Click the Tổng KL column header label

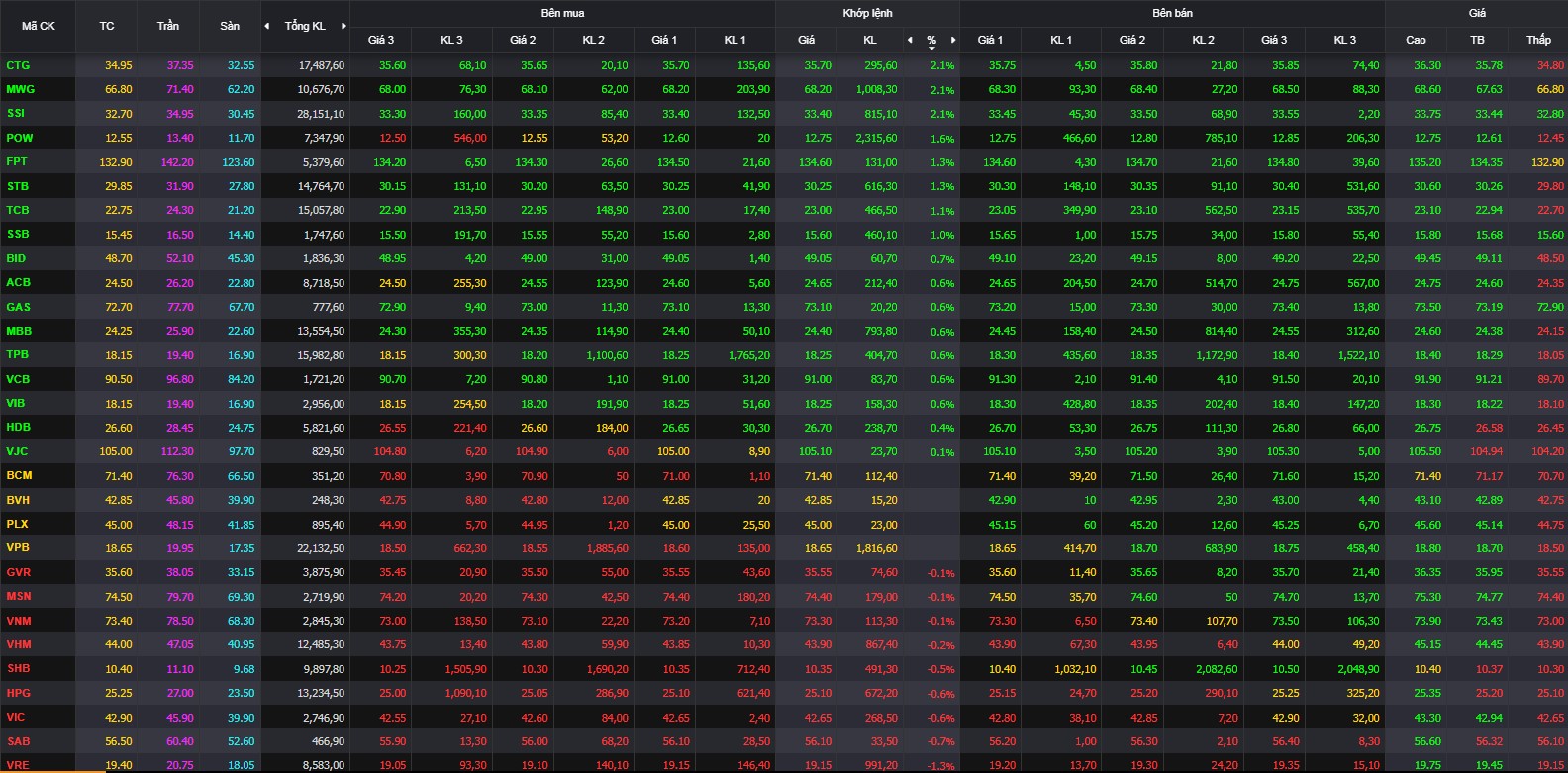click(305, 26)
